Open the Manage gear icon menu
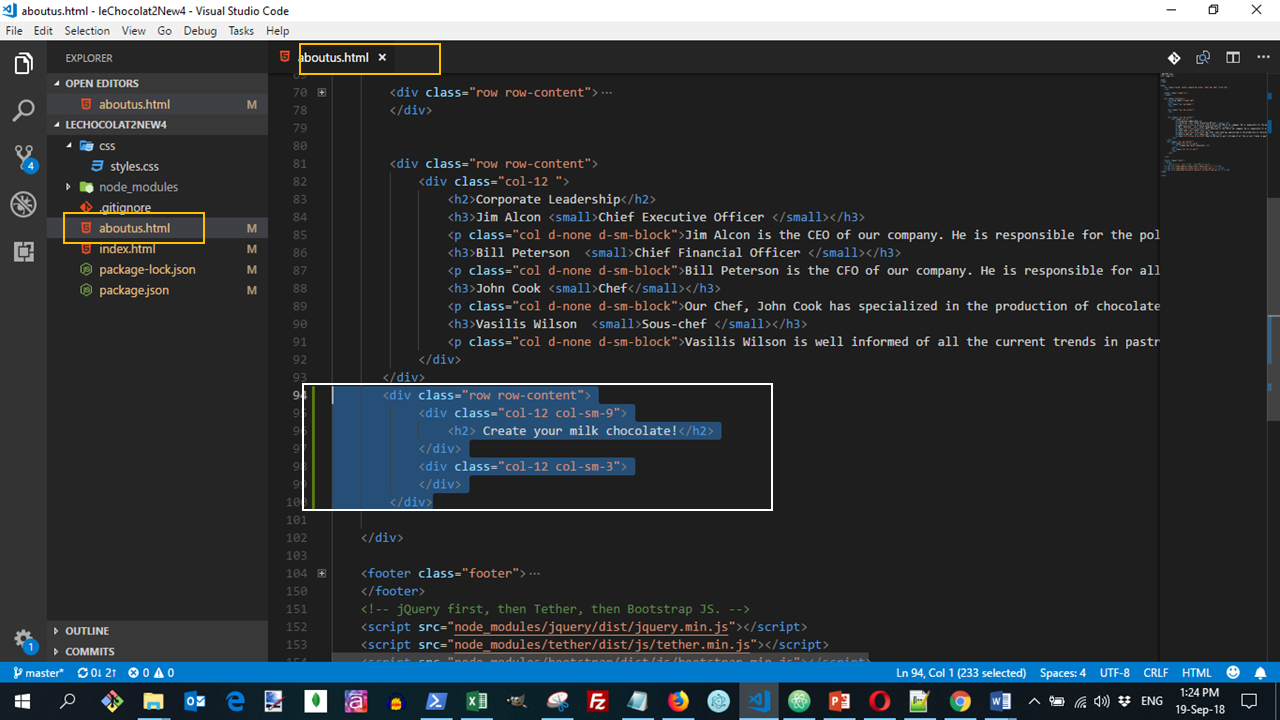The image size is (1280, 720). [23, 640]
